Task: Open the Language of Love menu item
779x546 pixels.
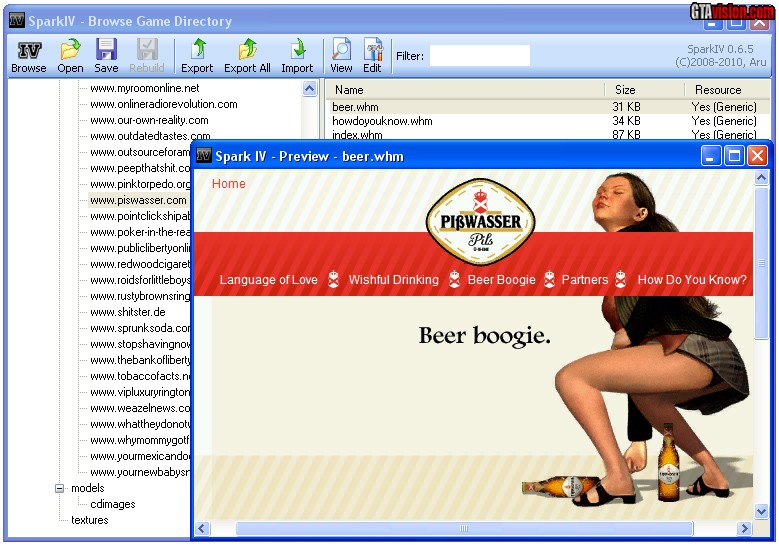Action: tap(268, 280)
